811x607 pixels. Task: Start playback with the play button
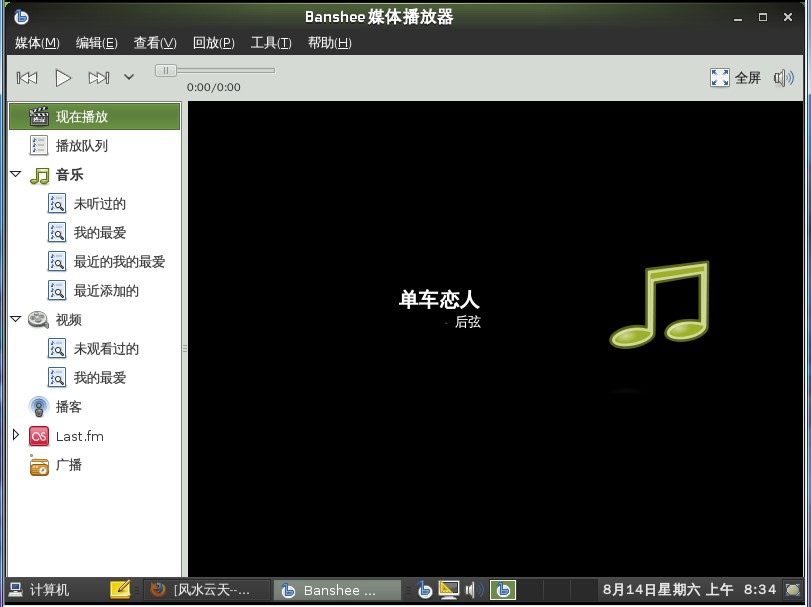tap(63, 78)
